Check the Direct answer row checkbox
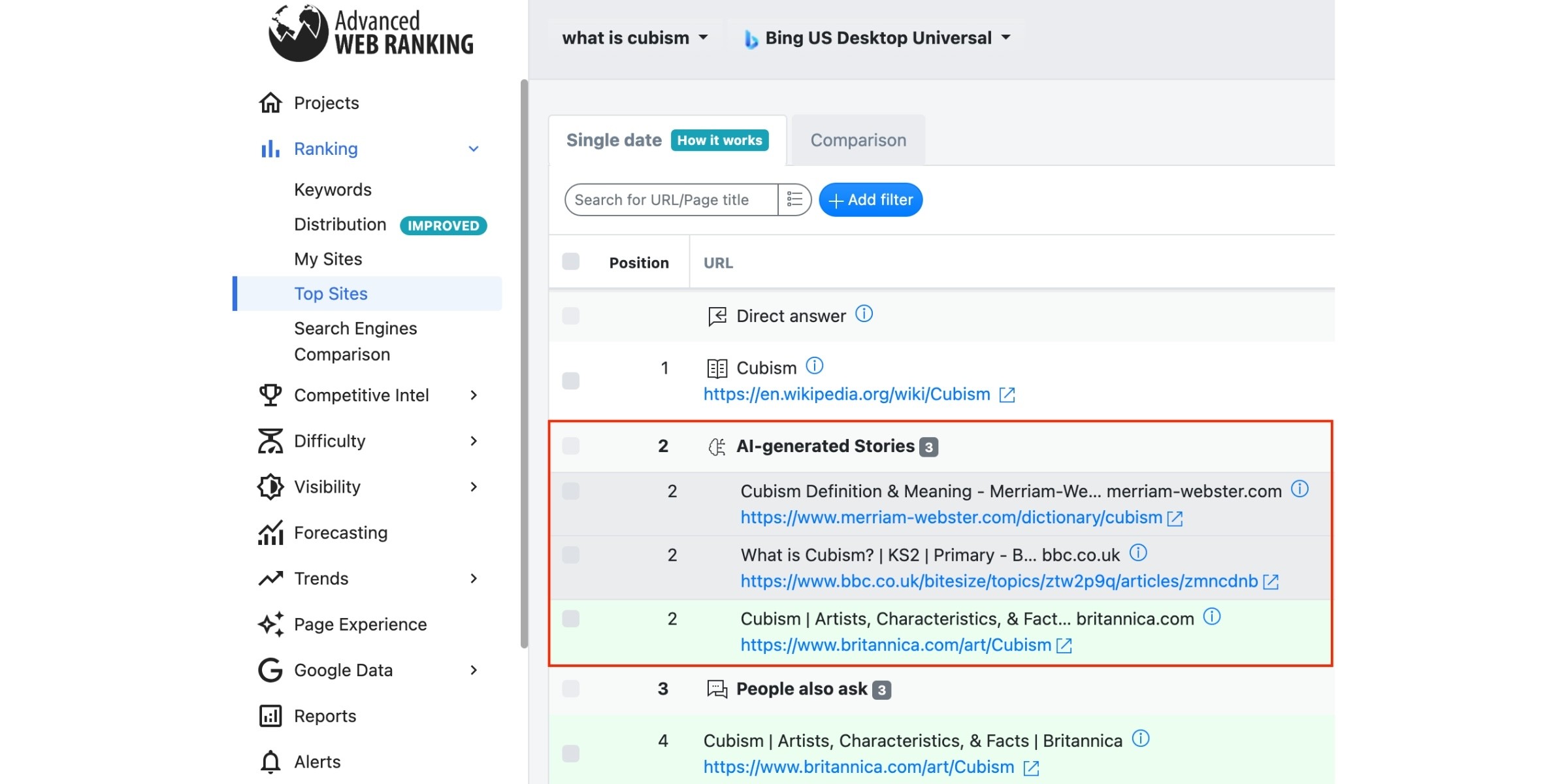This screenshot has width=1568, height=784. 571,316
